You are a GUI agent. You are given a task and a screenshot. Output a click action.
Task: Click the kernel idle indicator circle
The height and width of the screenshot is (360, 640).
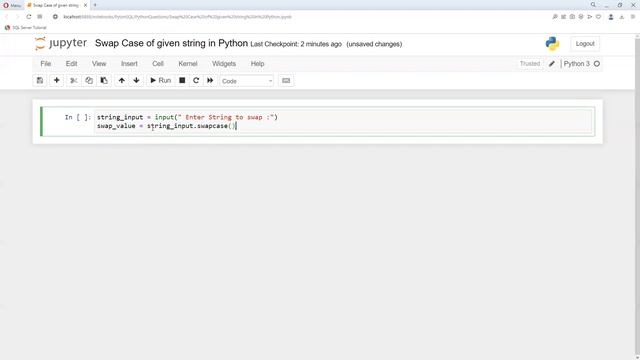597,64
